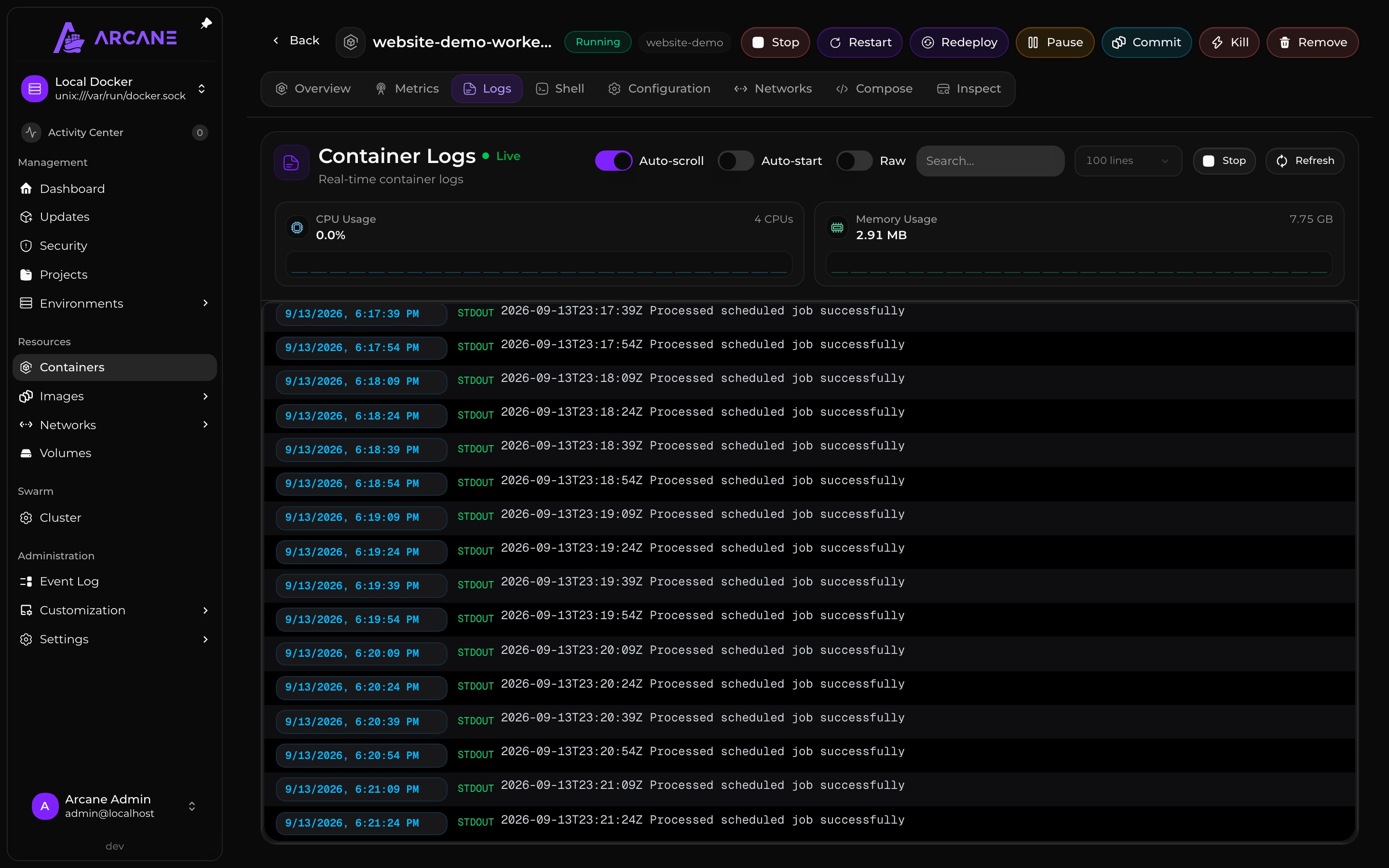Screen dimensions: 1389x868
Task: Click Refresh logs button
Action: pyautogui.click(x=1305, y=162)
